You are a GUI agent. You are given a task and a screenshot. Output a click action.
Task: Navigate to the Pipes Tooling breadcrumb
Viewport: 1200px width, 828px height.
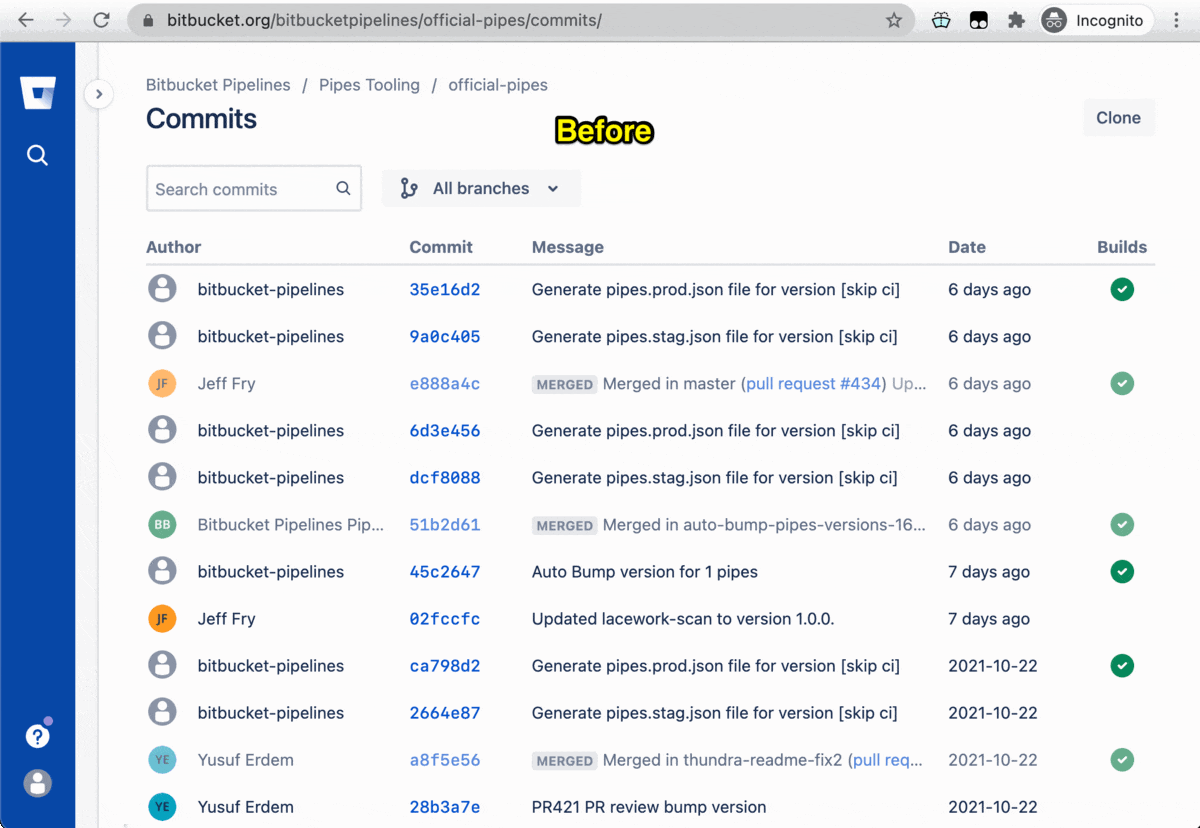point(369,85)
